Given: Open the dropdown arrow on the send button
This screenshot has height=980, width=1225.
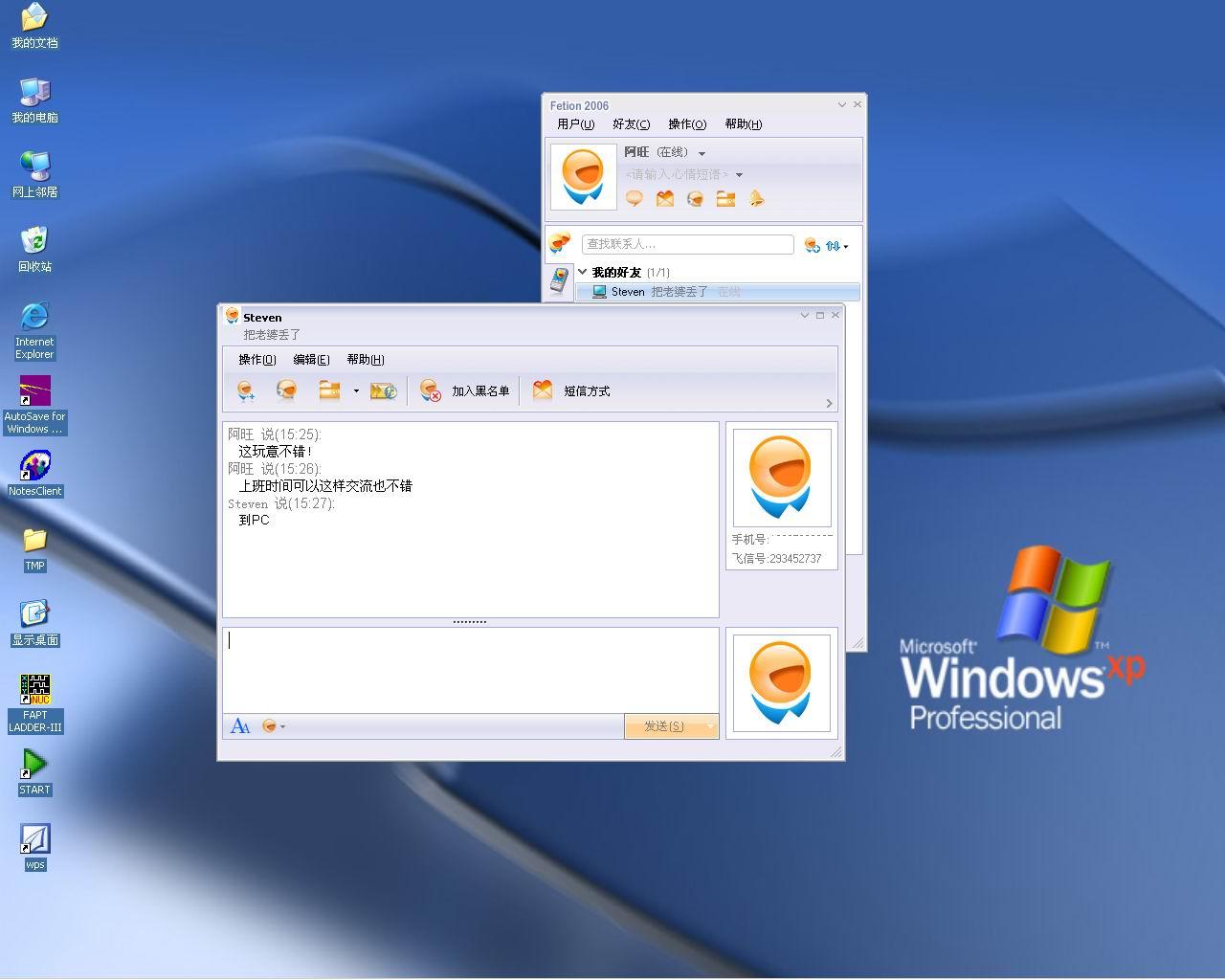Looking at the screenshot, I should pyautogui.click(x=710, y=726).
